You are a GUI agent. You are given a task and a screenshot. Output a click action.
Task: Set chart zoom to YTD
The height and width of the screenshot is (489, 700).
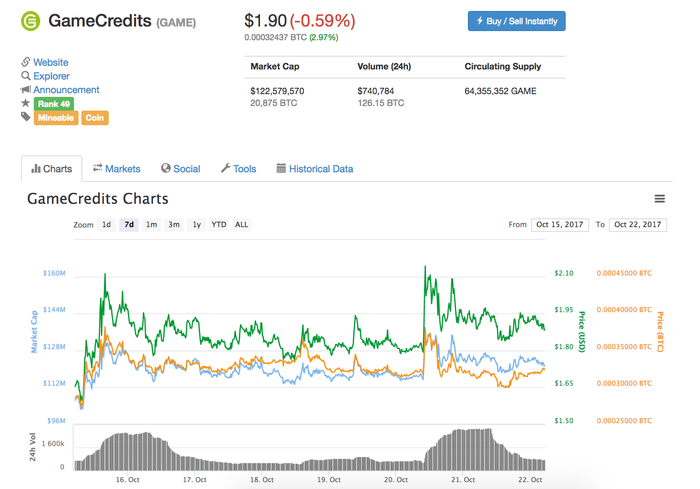point(219,225)
